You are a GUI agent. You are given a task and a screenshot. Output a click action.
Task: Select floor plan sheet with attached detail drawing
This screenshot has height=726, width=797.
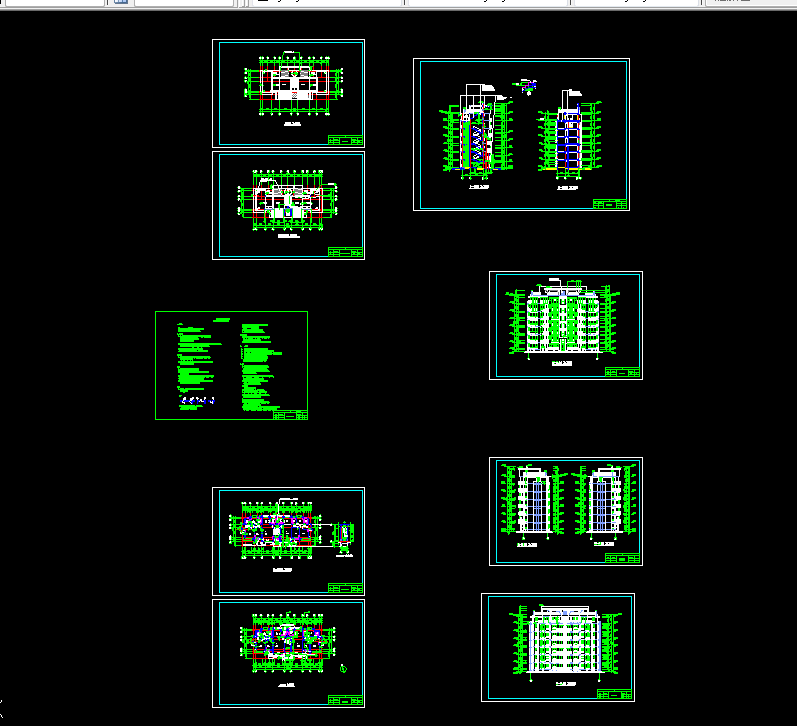(x=288, y=541)
